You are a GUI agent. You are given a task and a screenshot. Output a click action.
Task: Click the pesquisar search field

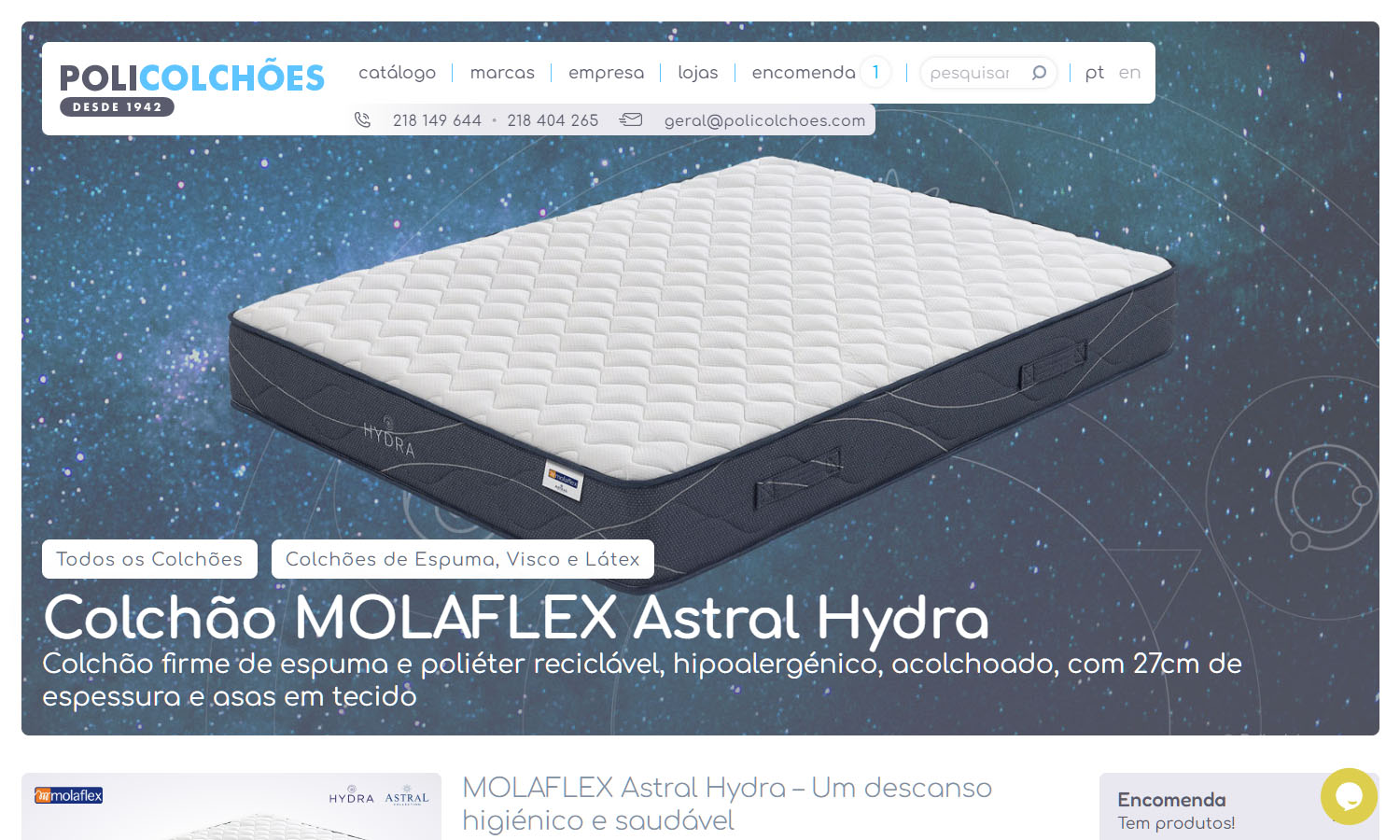click(x=976, y=73)
